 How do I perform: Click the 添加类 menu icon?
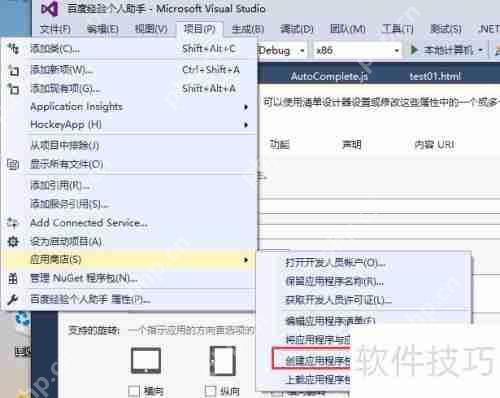click(x=13, y=49)
